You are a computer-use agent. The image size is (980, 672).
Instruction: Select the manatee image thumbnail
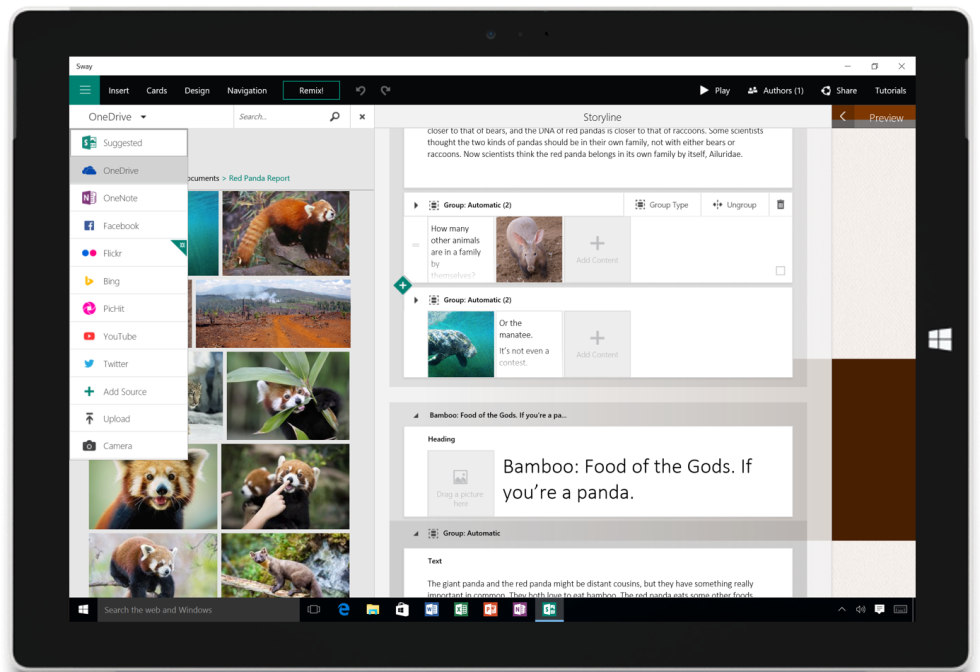coord(461,344)
